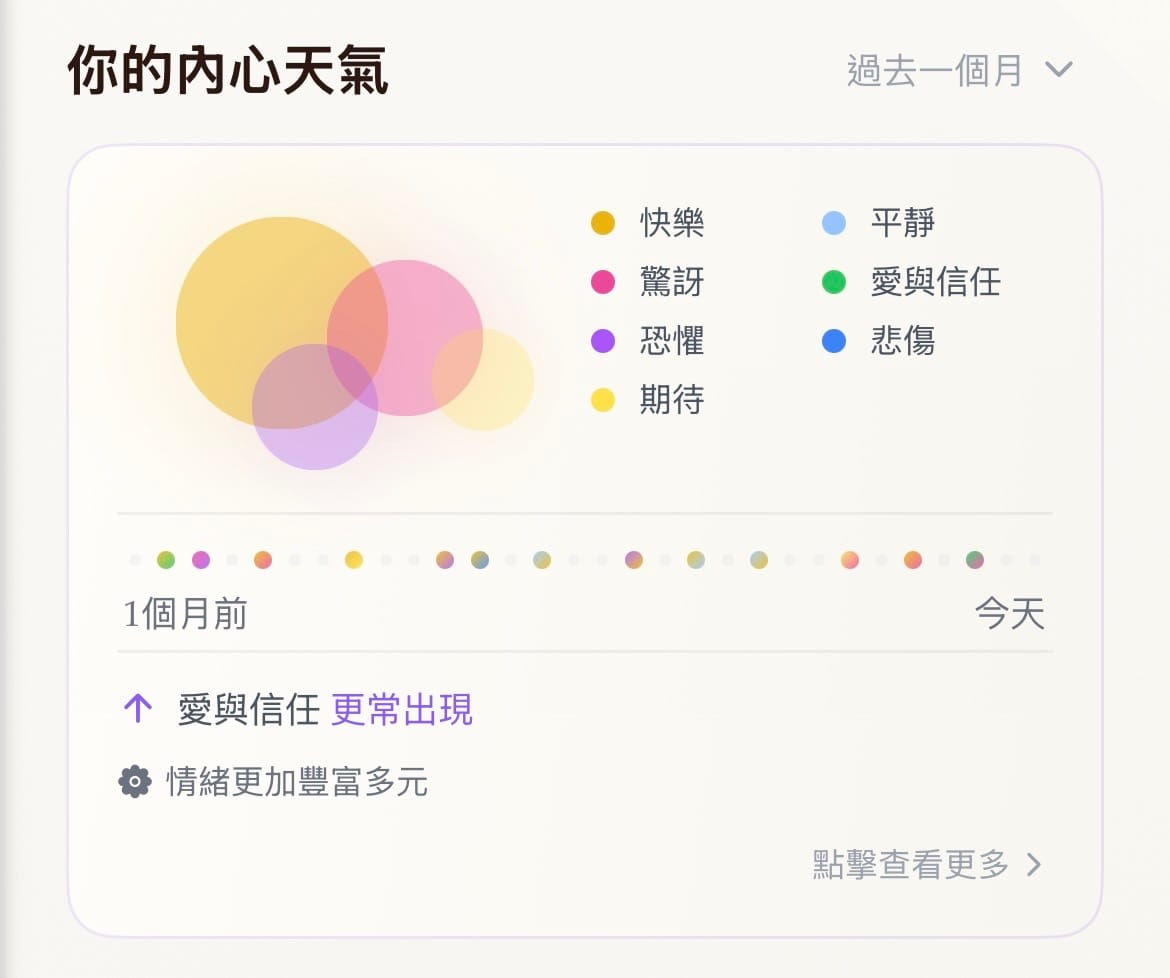Select the pink 驚訝 legend dot
The image size is (1170, 978).
pyautogui.click(x=602, y=282)
